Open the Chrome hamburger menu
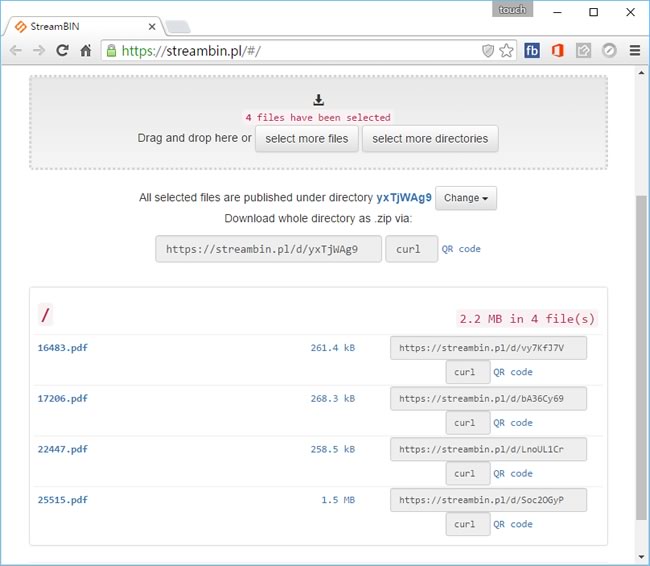Image resolution: width=650 pixels, height=566 pixels. click(x=634, y=50)
